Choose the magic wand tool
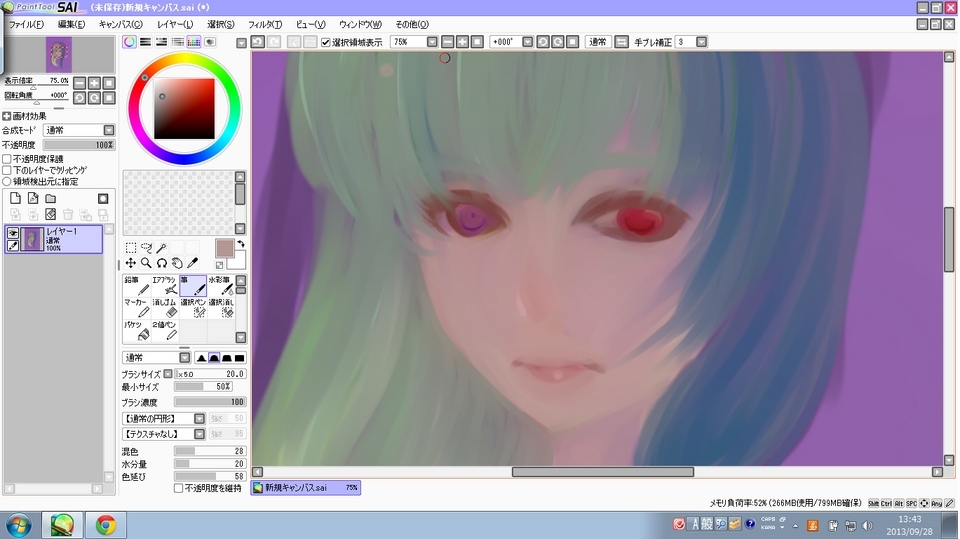 coord(162,247)
